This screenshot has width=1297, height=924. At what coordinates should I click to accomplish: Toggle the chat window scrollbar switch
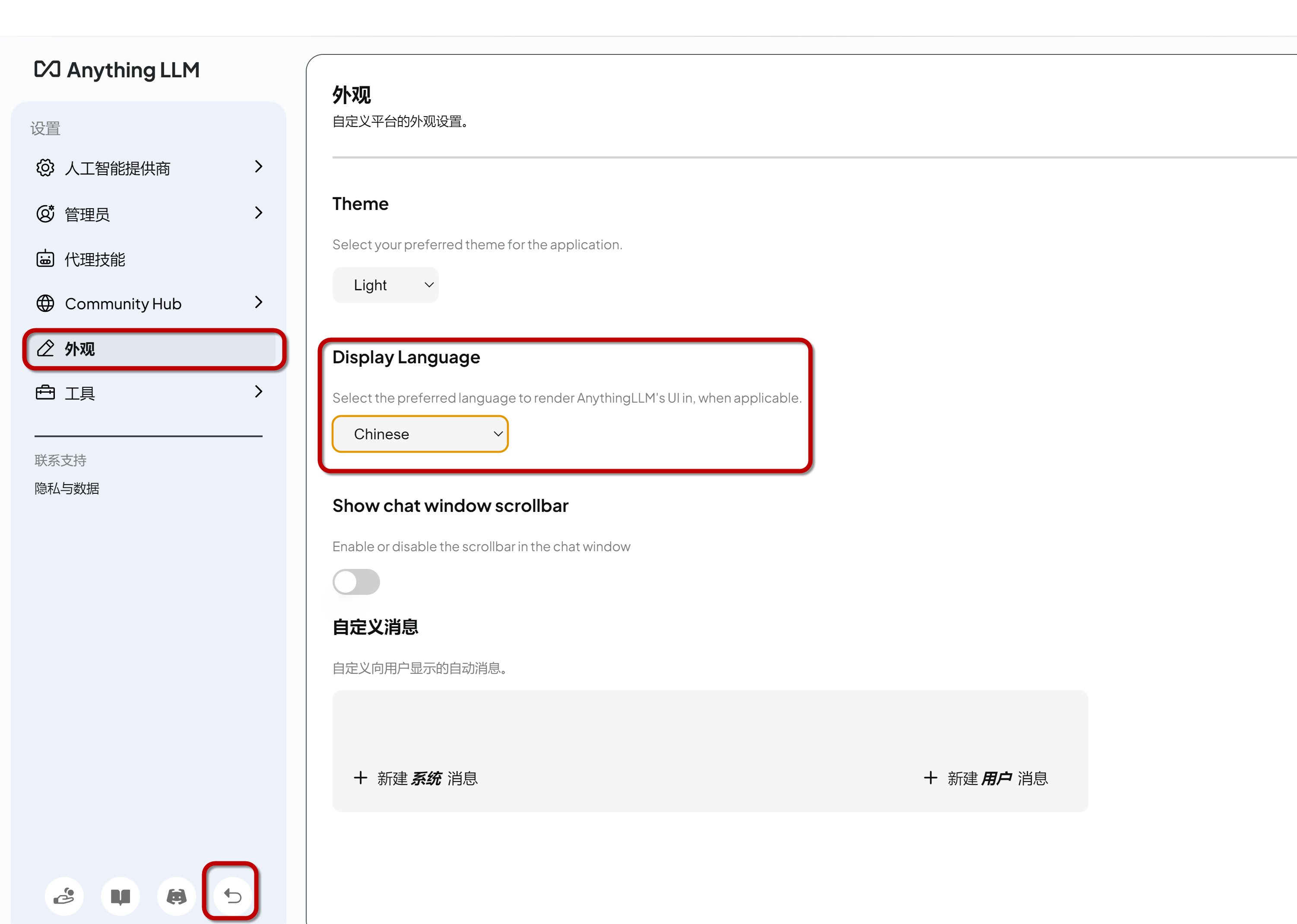(x=356, y=581)
